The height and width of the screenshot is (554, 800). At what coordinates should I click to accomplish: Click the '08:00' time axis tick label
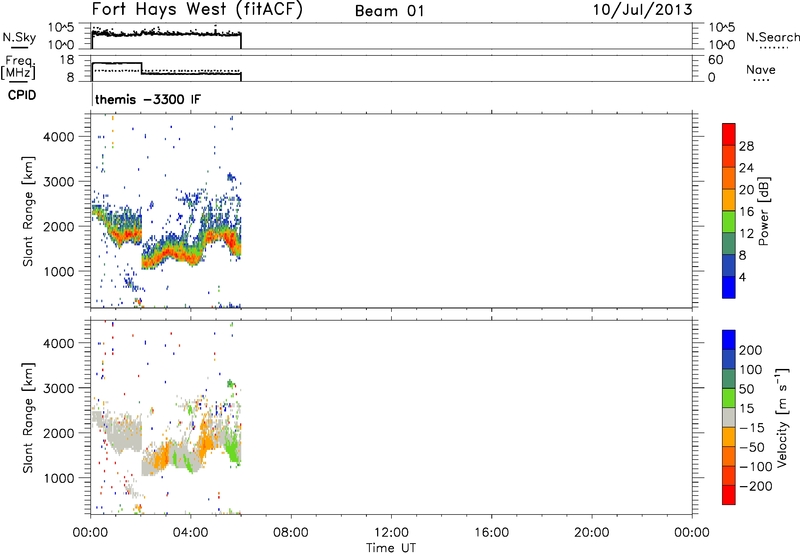(291, 533)
